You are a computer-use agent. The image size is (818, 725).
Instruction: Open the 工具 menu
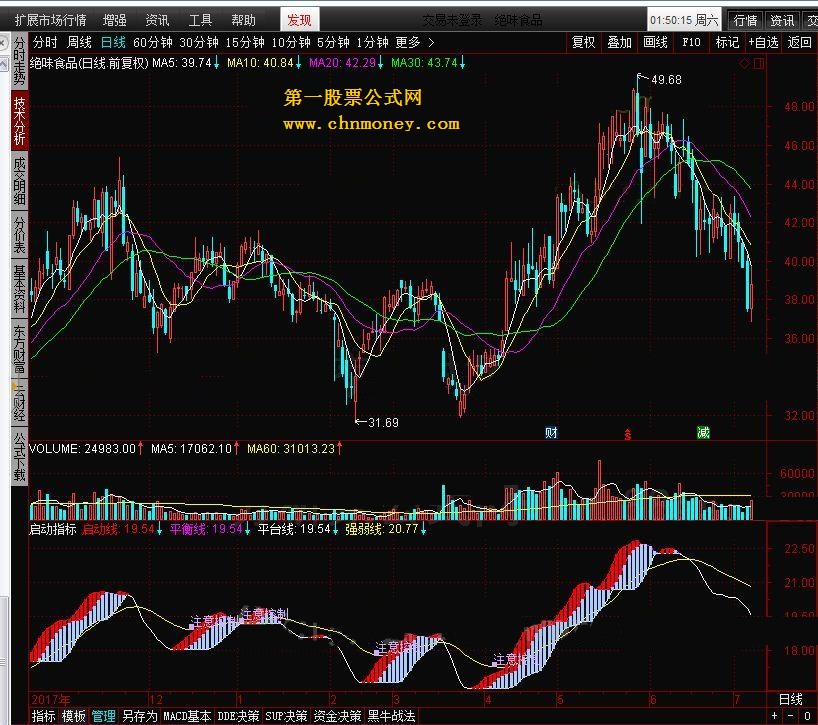pos(200,20)
